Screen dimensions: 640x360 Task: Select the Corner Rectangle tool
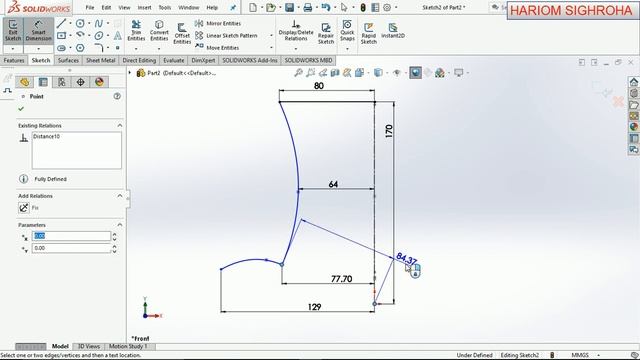61,36
